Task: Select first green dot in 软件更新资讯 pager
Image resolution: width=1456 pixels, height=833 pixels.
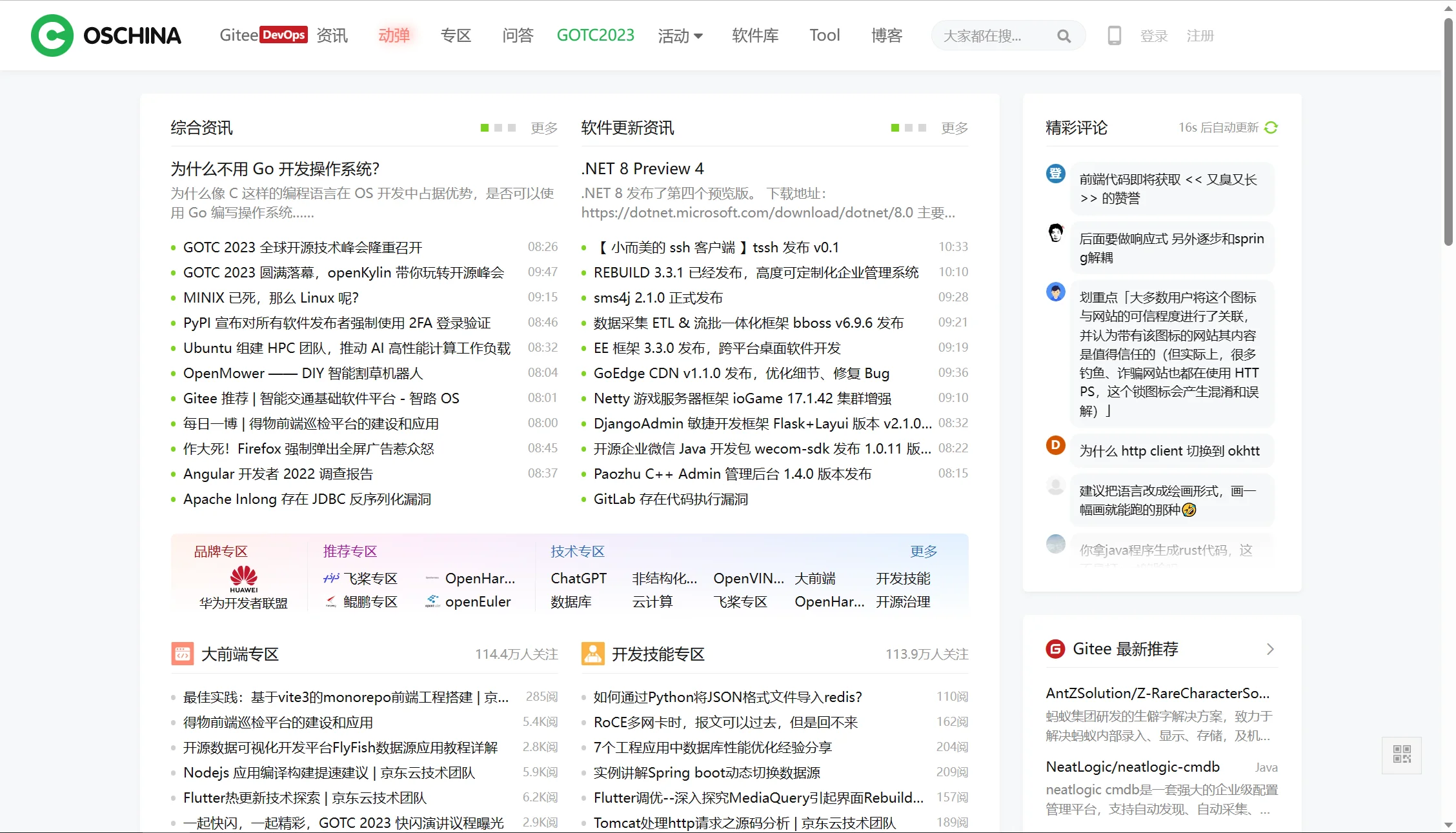Action: pos(895,128)
